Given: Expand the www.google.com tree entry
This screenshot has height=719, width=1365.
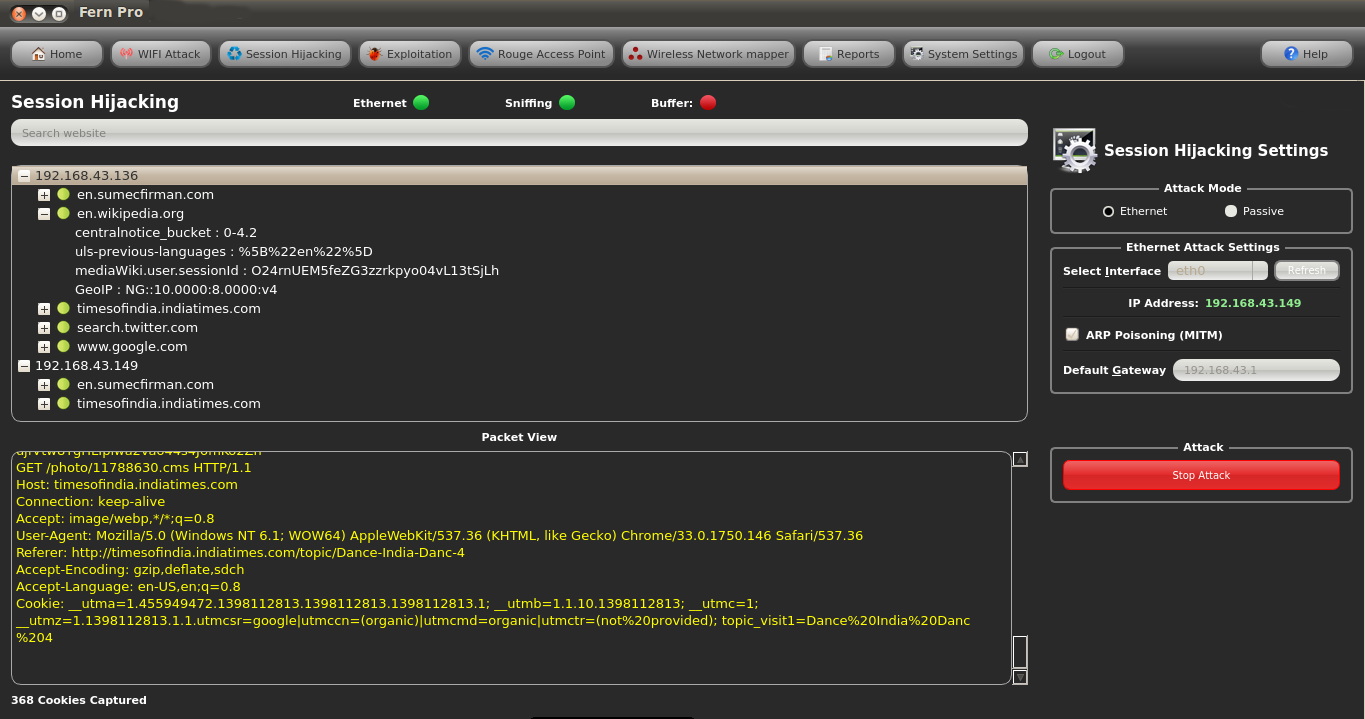Looking at the screenshot, I should (44, 347).
